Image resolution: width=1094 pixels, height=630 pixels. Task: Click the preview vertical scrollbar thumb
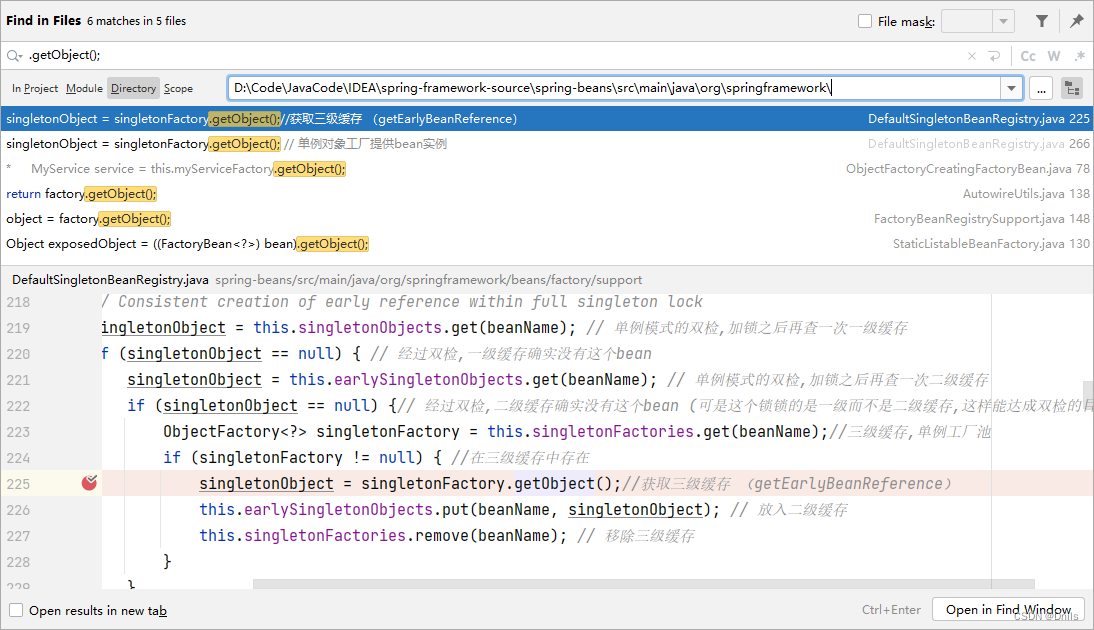pyautogui.click(x=1088, y=395)
